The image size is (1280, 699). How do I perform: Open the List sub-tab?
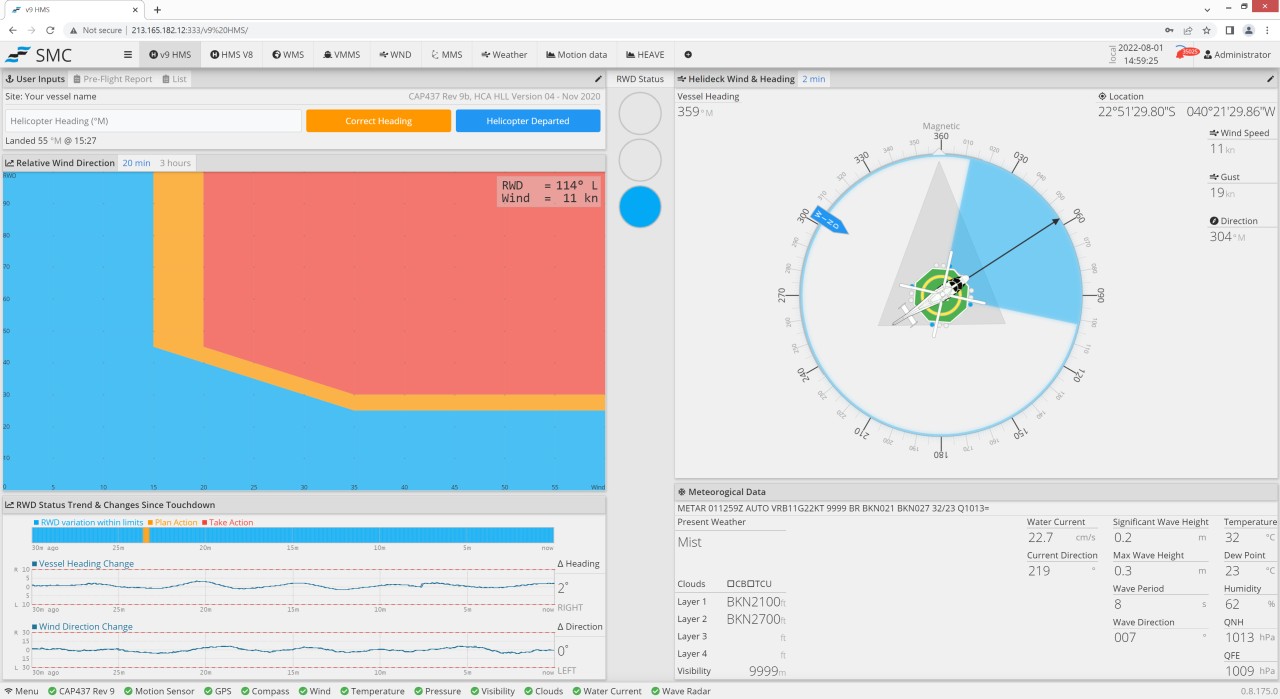[x=174, y=79]
